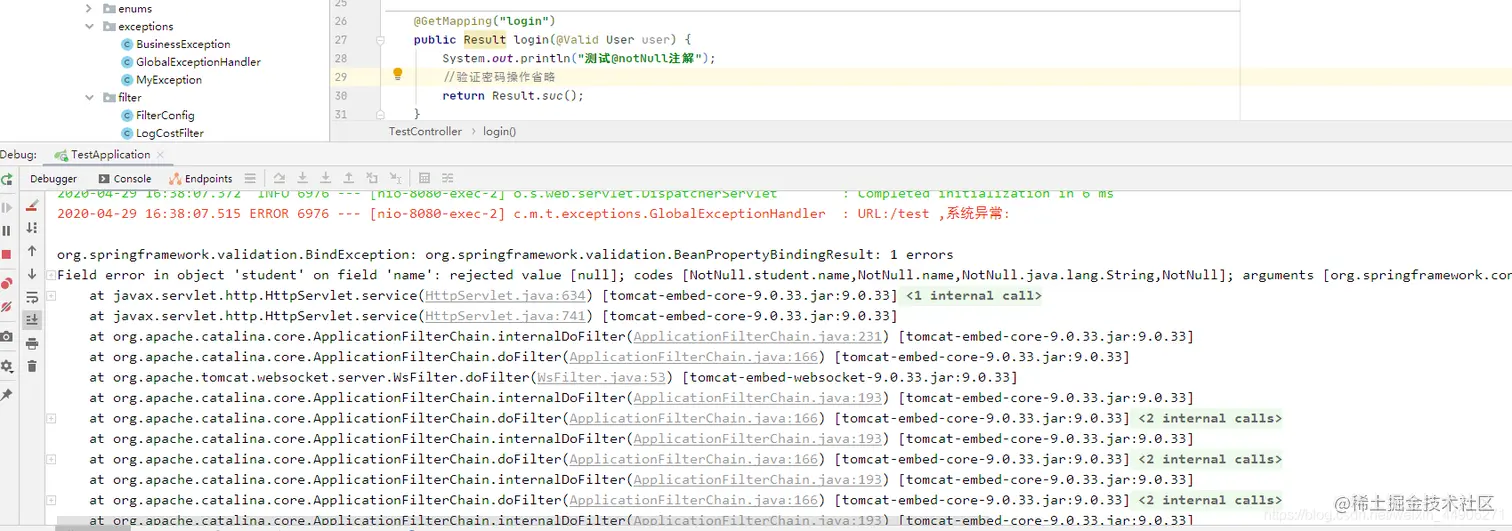Open Evaluate Expression calculator icon
This screenshot has width=1512, height=531.
425,179
